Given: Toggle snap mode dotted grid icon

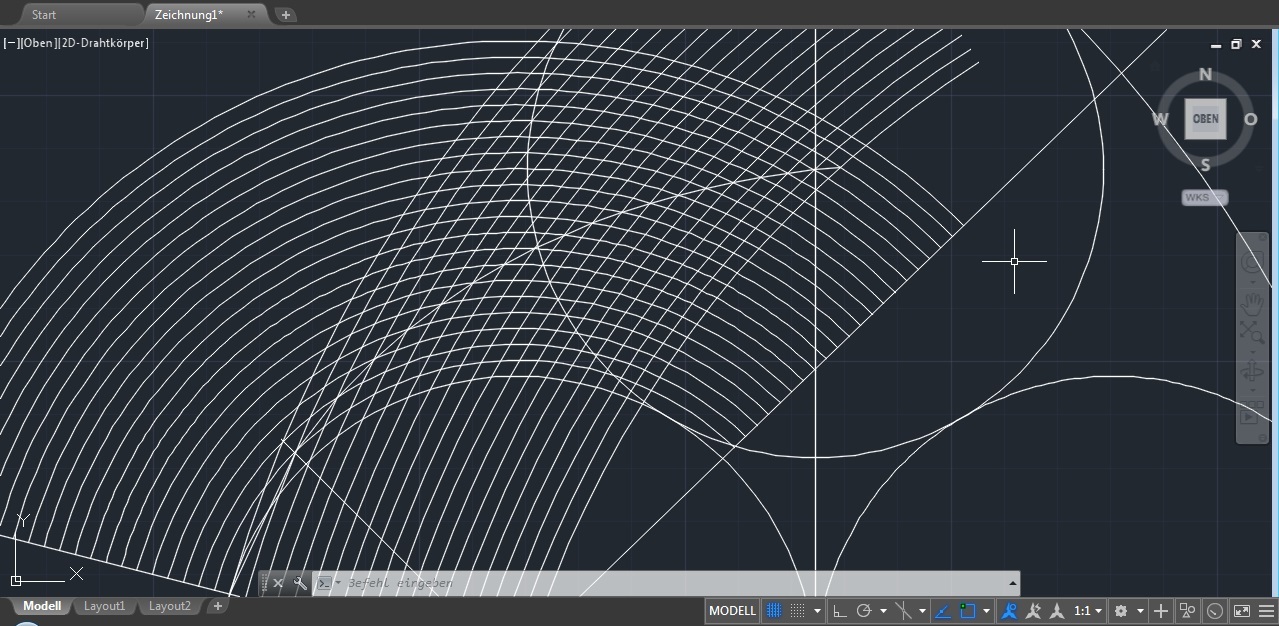Looking at the screenshot, I should click(x=797, y=611).
